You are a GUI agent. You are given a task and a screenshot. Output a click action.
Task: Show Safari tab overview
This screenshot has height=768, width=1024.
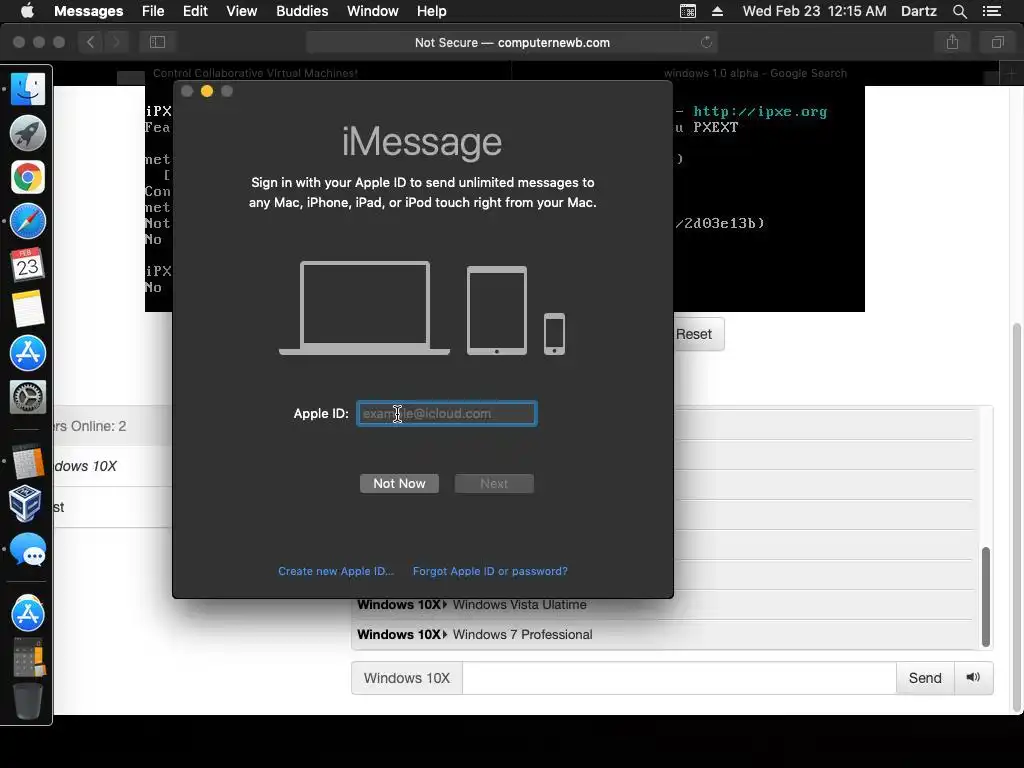point(997,42)
